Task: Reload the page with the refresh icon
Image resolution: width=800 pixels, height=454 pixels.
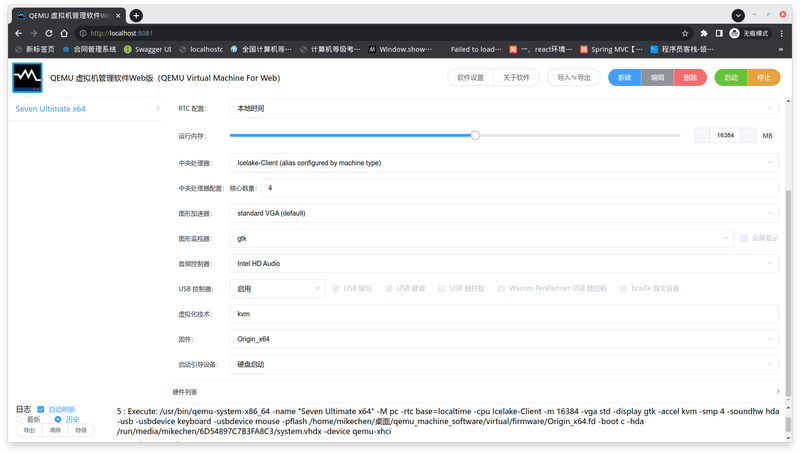Action: click(49, 33)
